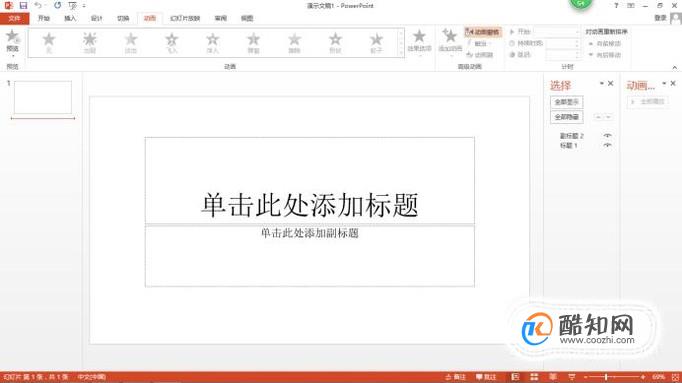Toggle the Animation Pane button

[483, 32]
